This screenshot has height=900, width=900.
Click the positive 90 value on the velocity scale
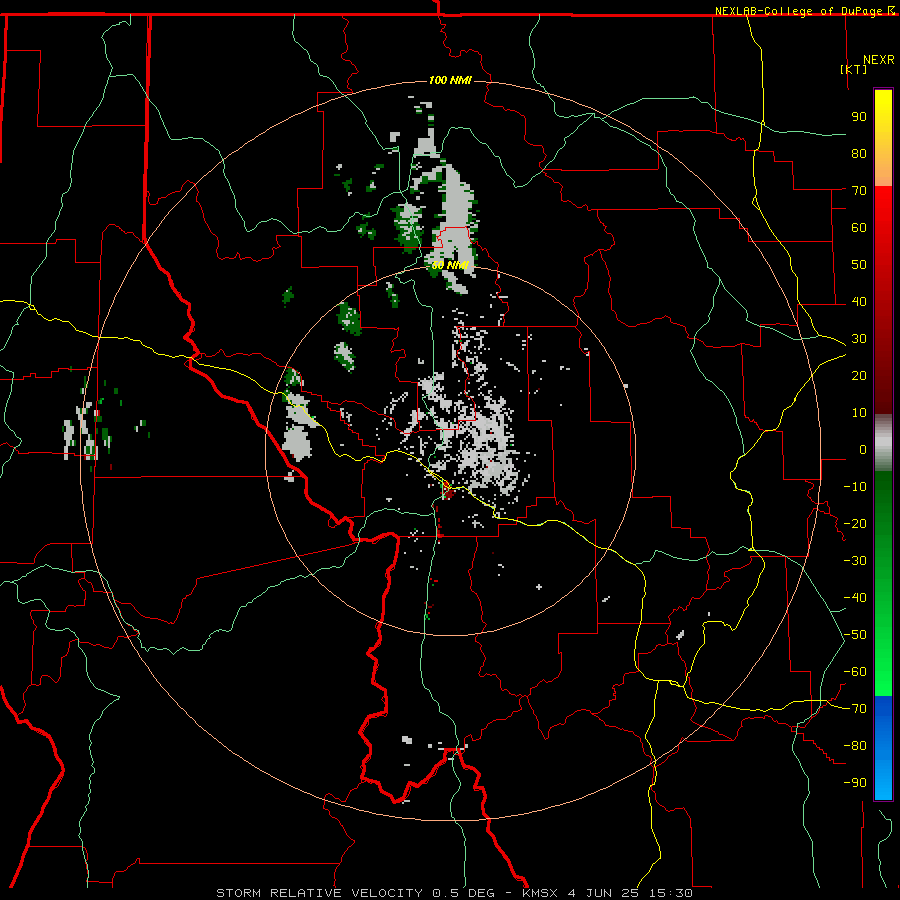(859, 117)
